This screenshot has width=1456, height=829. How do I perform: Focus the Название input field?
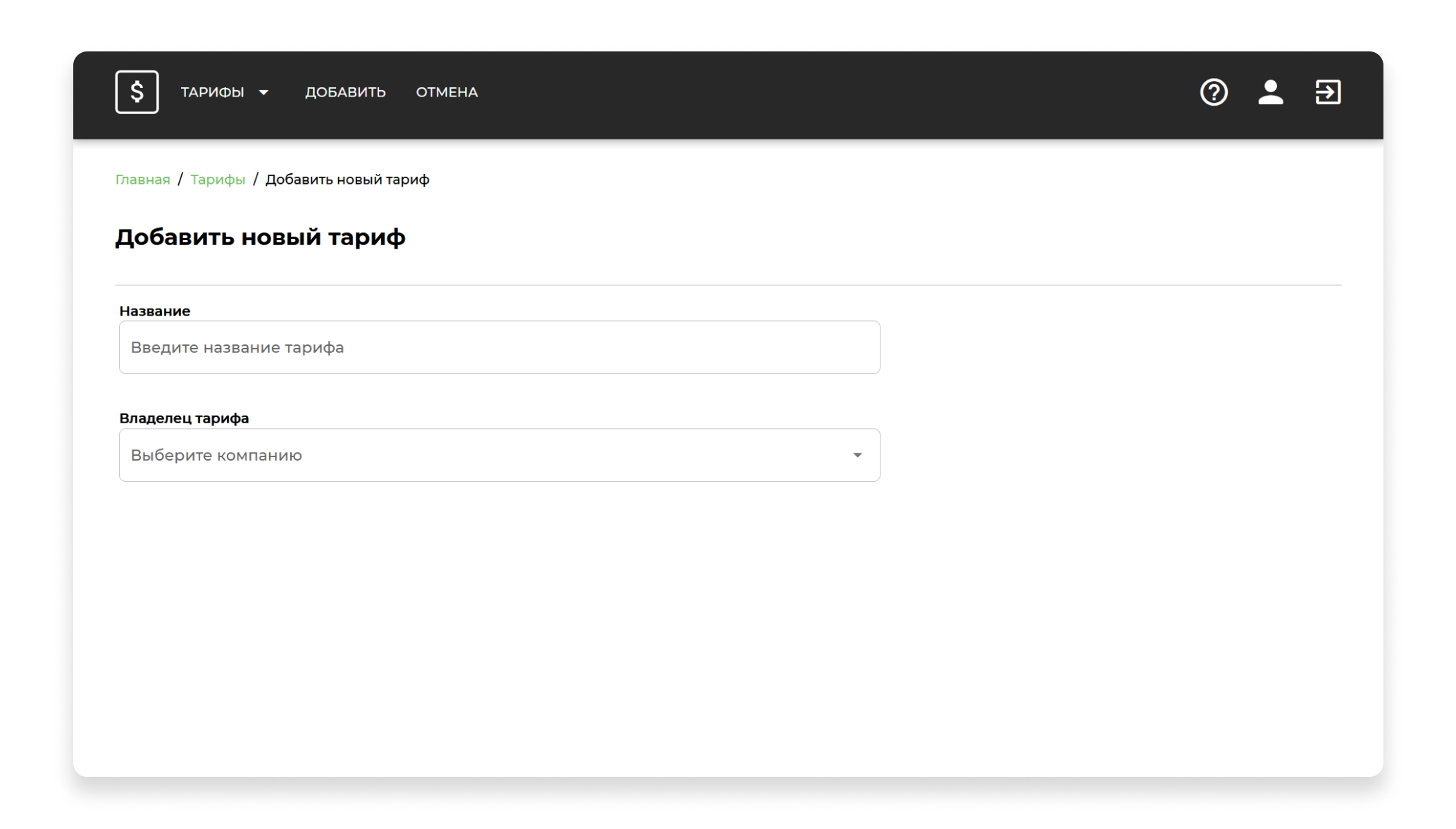coord(499,347)
